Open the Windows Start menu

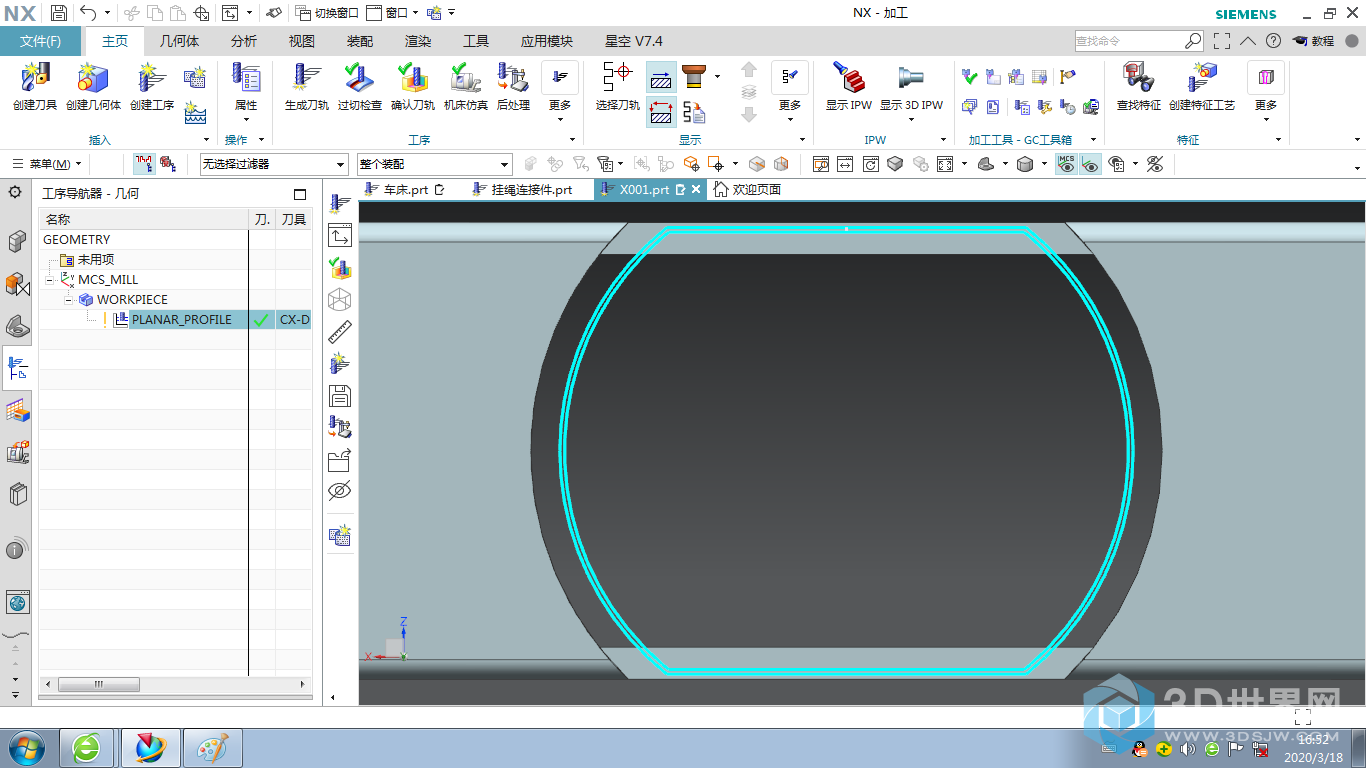coord(26,747)
